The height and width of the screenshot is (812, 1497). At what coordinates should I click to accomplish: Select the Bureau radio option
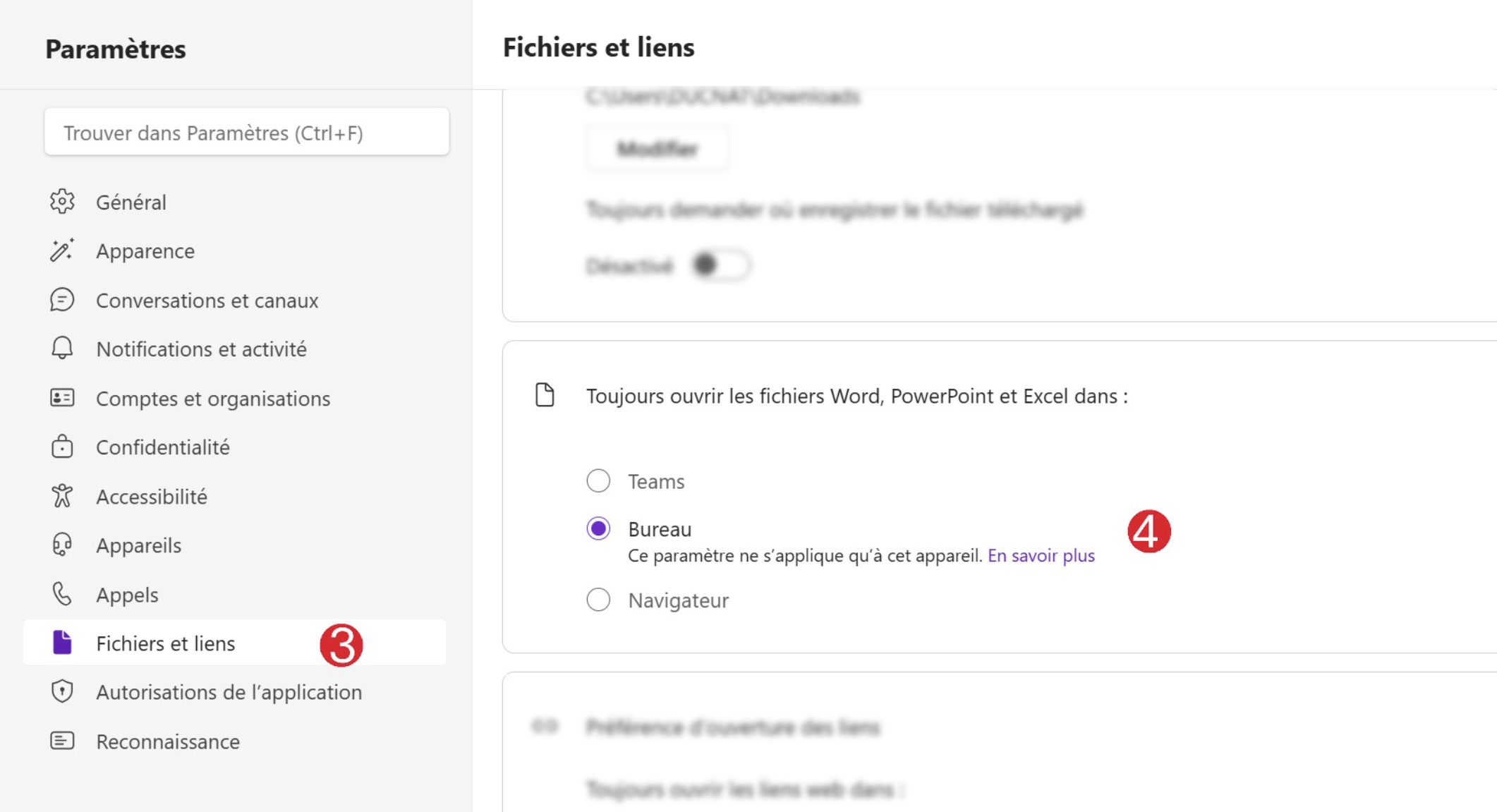pyautogui.click(x=598, y=528)
